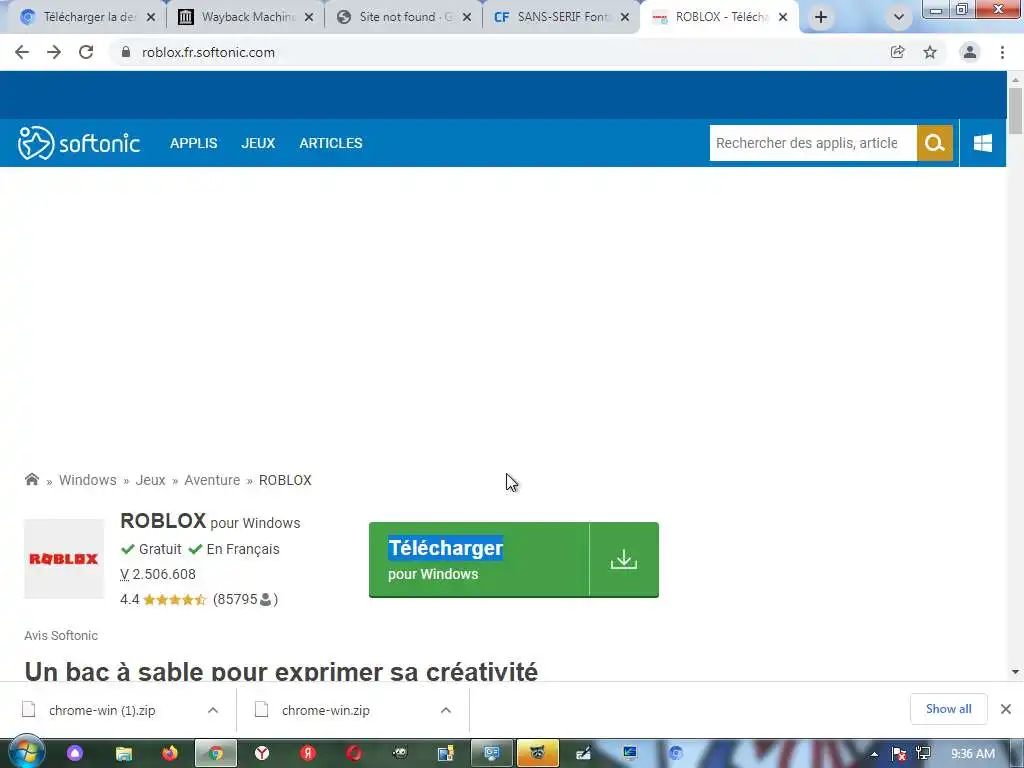Open the JEUX menu
1024x768 pixels.
[x=258, y=143]
